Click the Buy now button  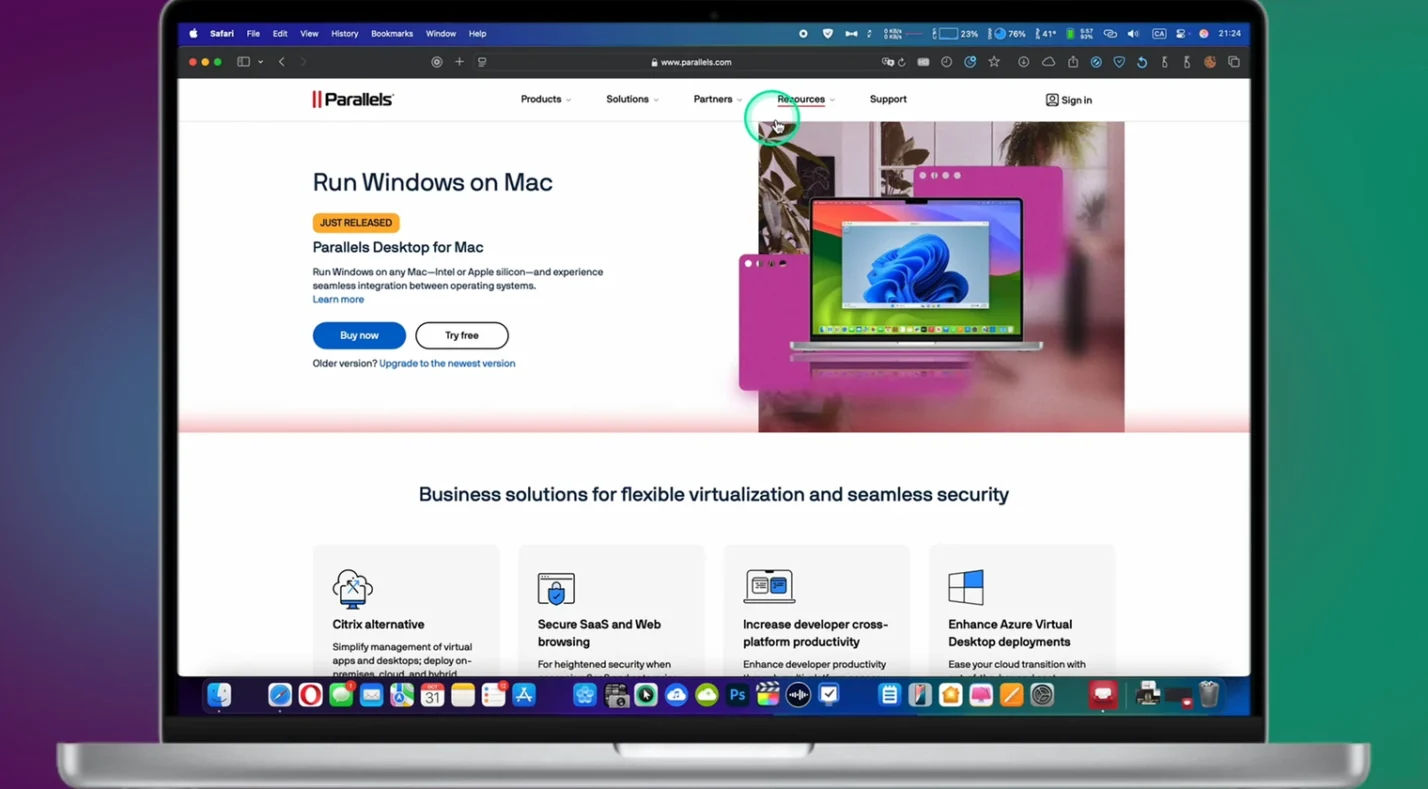coord(358,335)
